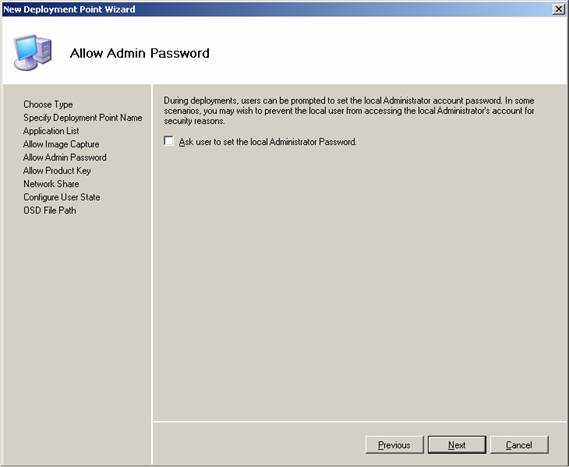Select Specify Deployment Point Name step
The height and width of the screenshot is (467, 569).
pos(83,118)
